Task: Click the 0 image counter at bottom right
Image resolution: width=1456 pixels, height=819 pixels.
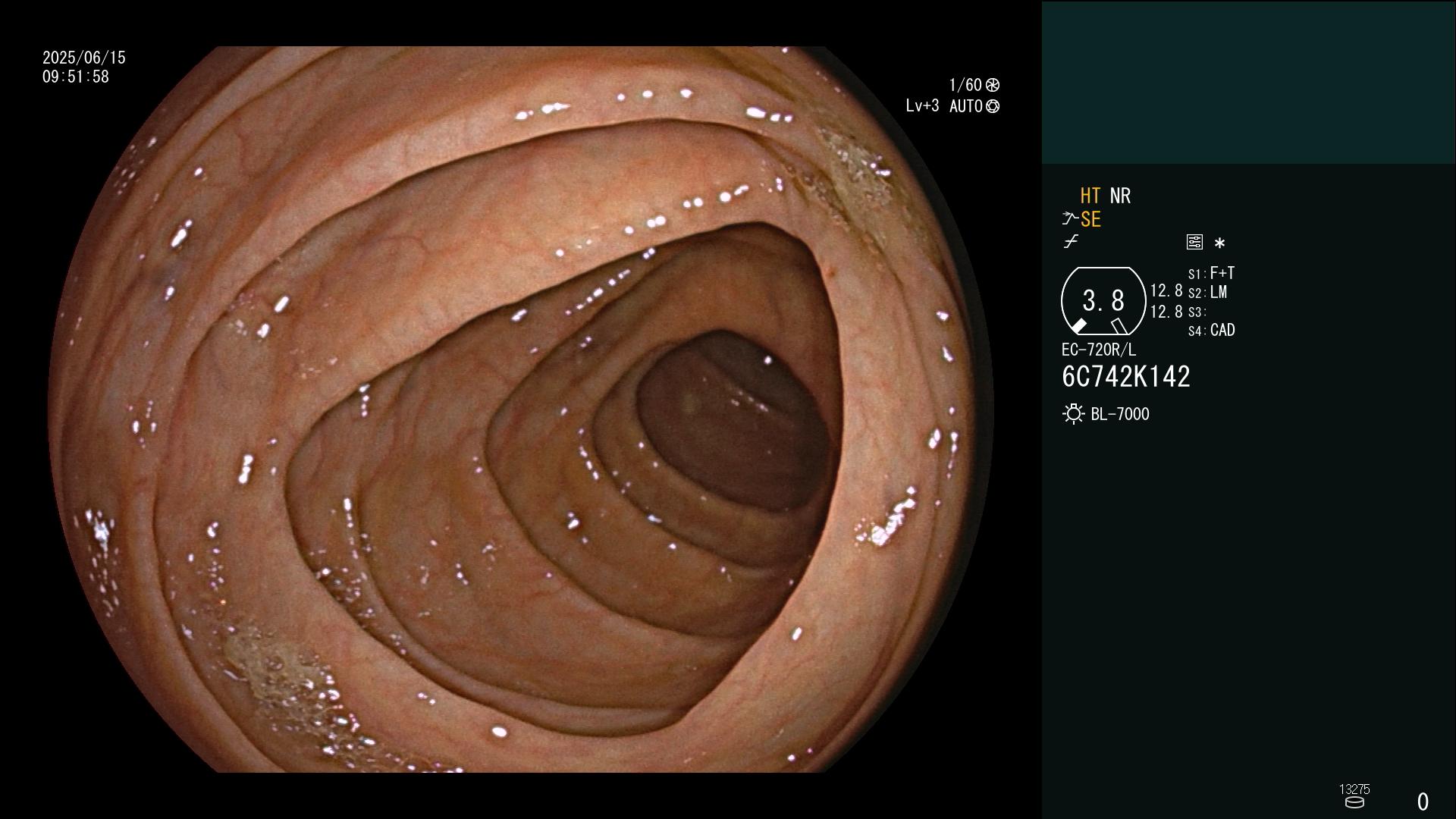Action: (x=1423, y=802)
